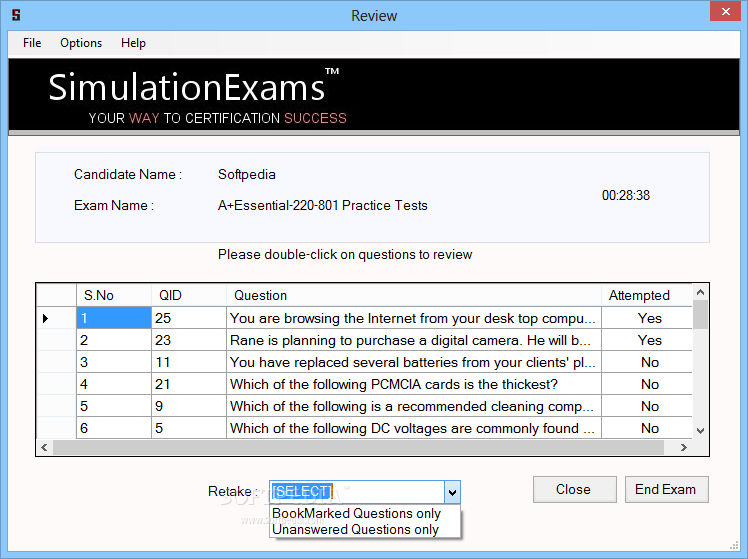Expand the Retake dropdown arrow
Image resolution: width=748 pixels, height=559 pixels.
(x=452, y=492)
